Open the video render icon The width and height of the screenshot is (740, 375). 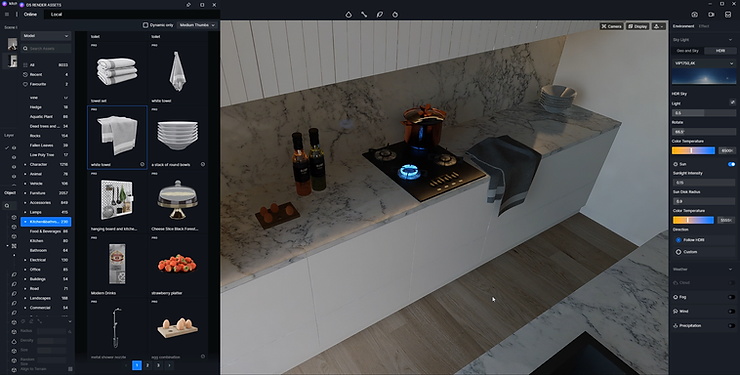click(711, 15)
